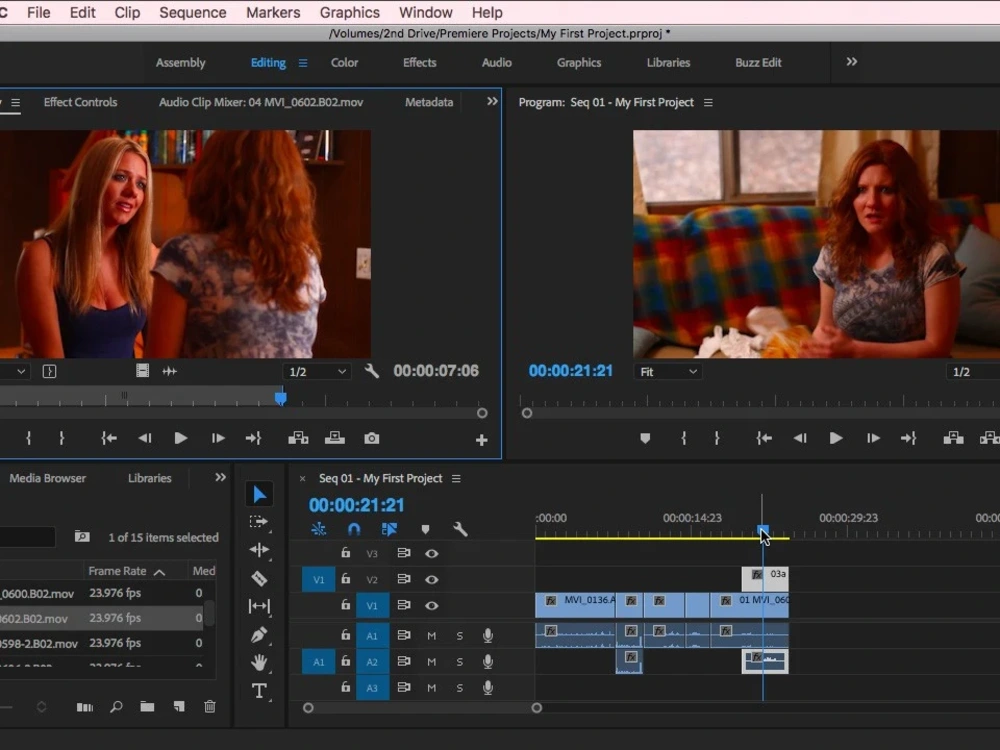The image size is (1000, 750).
Task: Toggle Linked Selection in timeline
Action: tap(388, 529)
